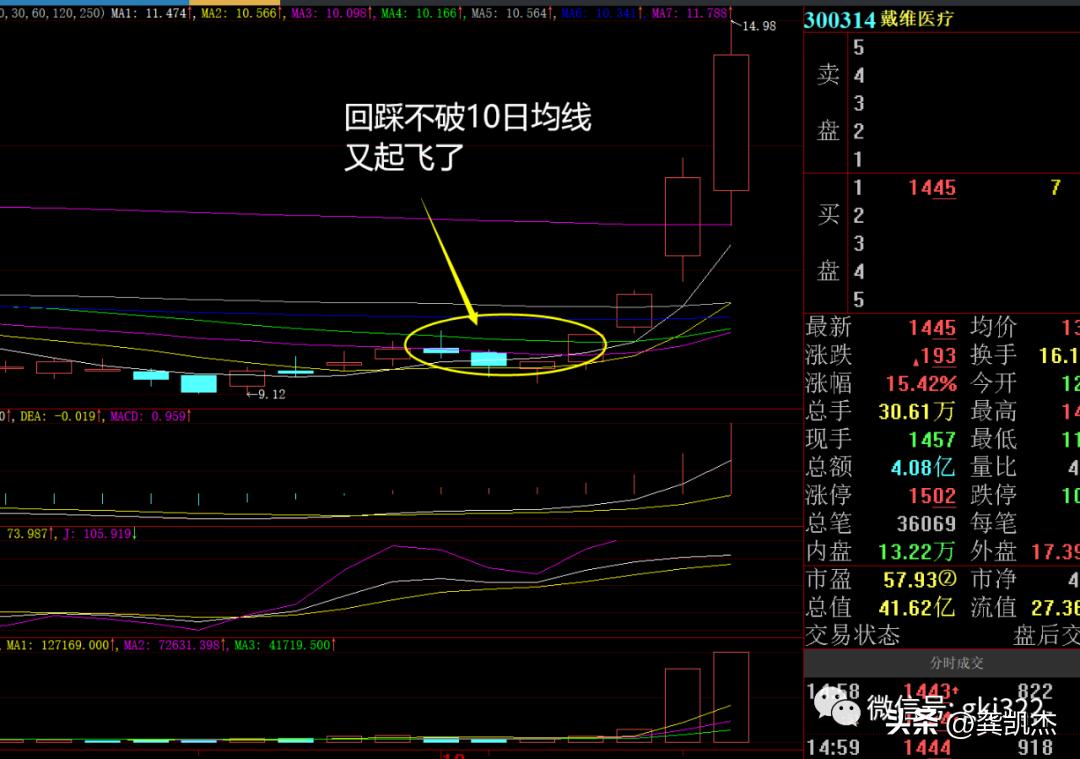Screen dimensions: 1080x759
Task: Click the MA4: 10.166 indicator label
Action: 419,12
